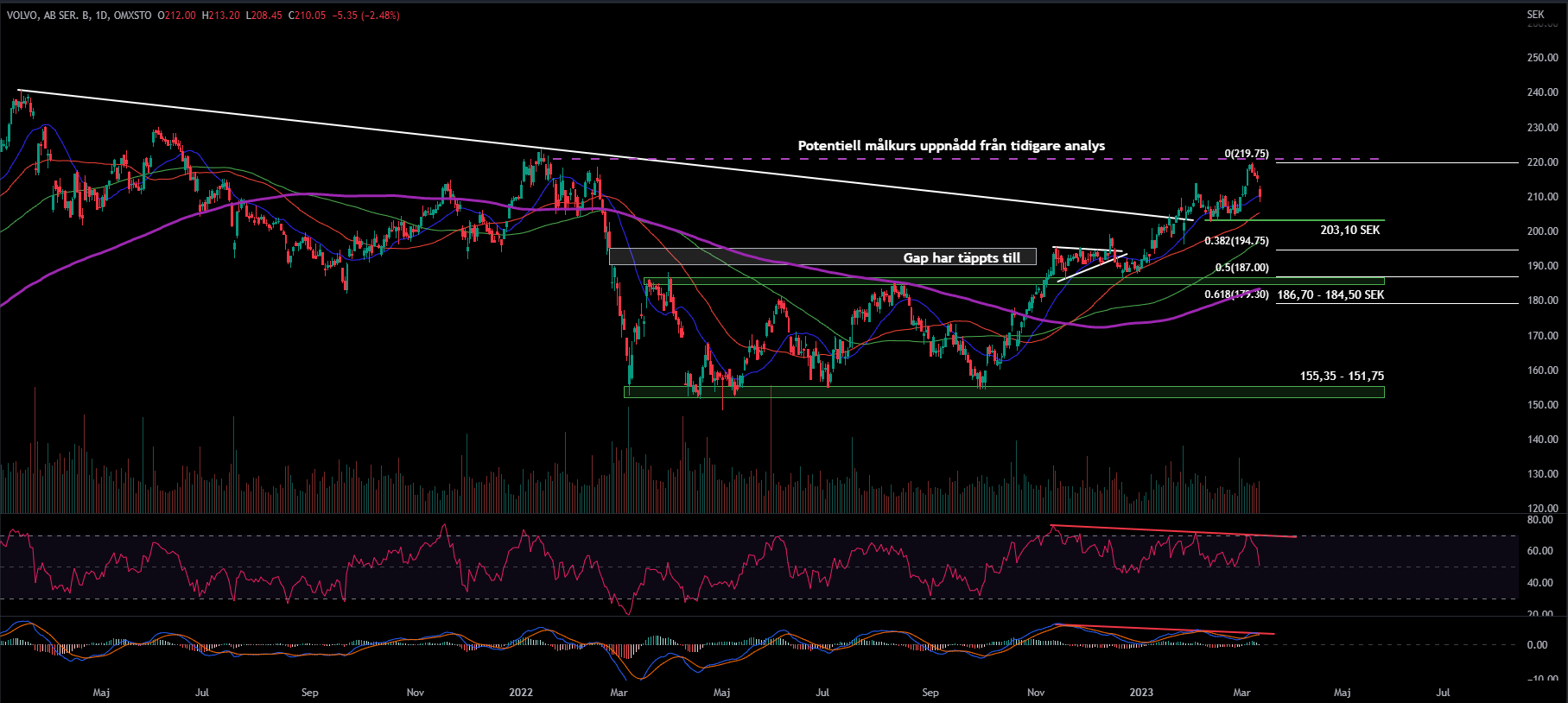This screenshot has height=703, width=1568.
Task: Click the 80.00 level on the RSI scale
Action: (1539, 521)
